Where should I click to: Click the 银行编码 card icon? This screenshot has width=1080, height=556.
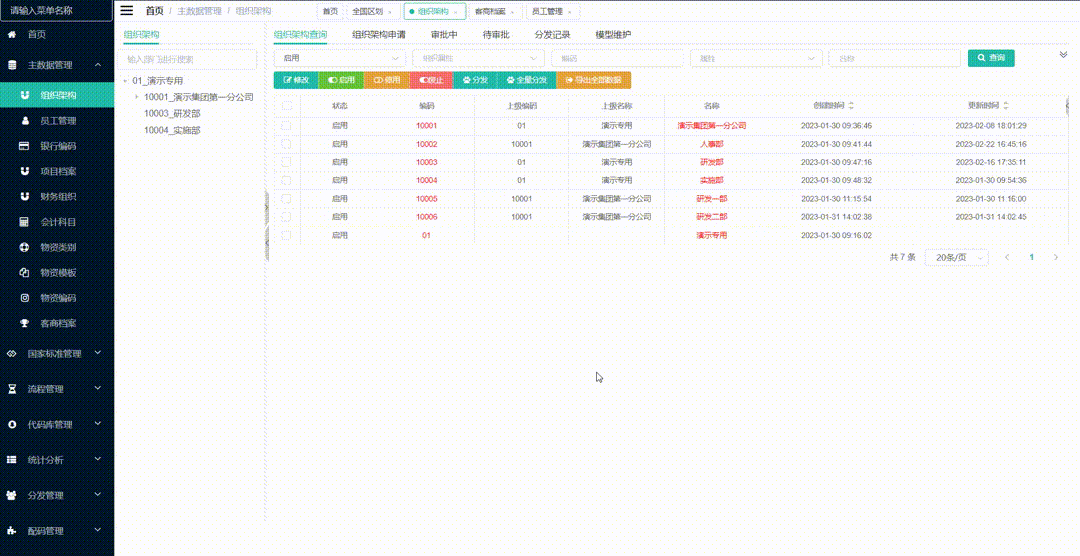[25, 146]
